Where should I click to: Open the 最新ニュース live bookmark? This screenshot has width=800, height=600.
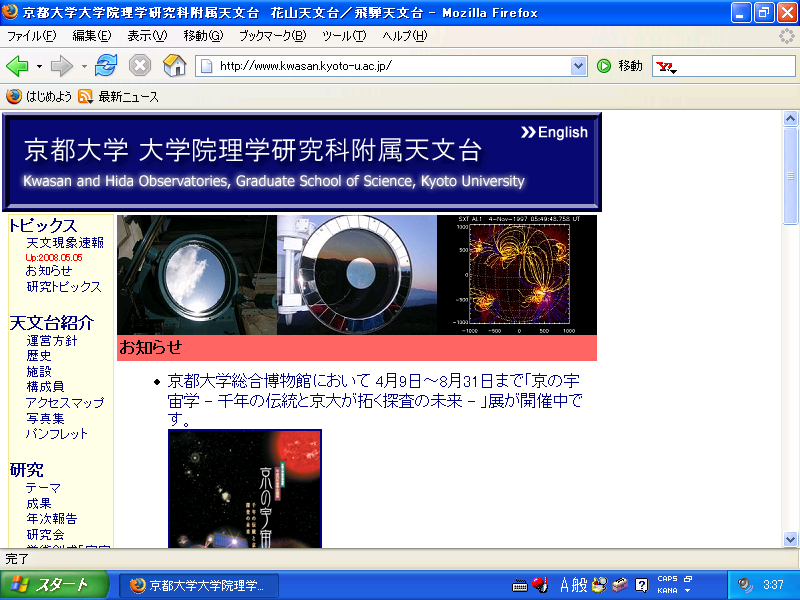(119, 96)
